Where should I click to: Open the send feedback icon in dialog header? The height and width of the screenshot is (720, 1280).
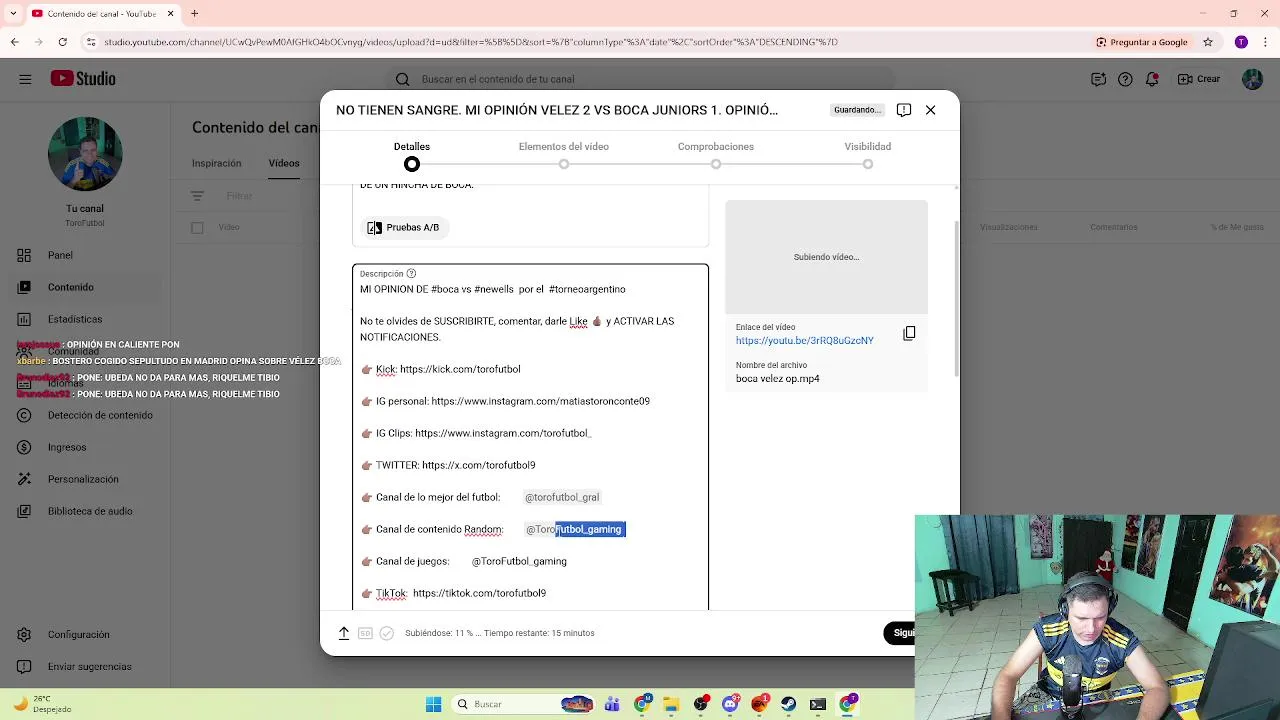pyautogui.click(x=904, y=110)
